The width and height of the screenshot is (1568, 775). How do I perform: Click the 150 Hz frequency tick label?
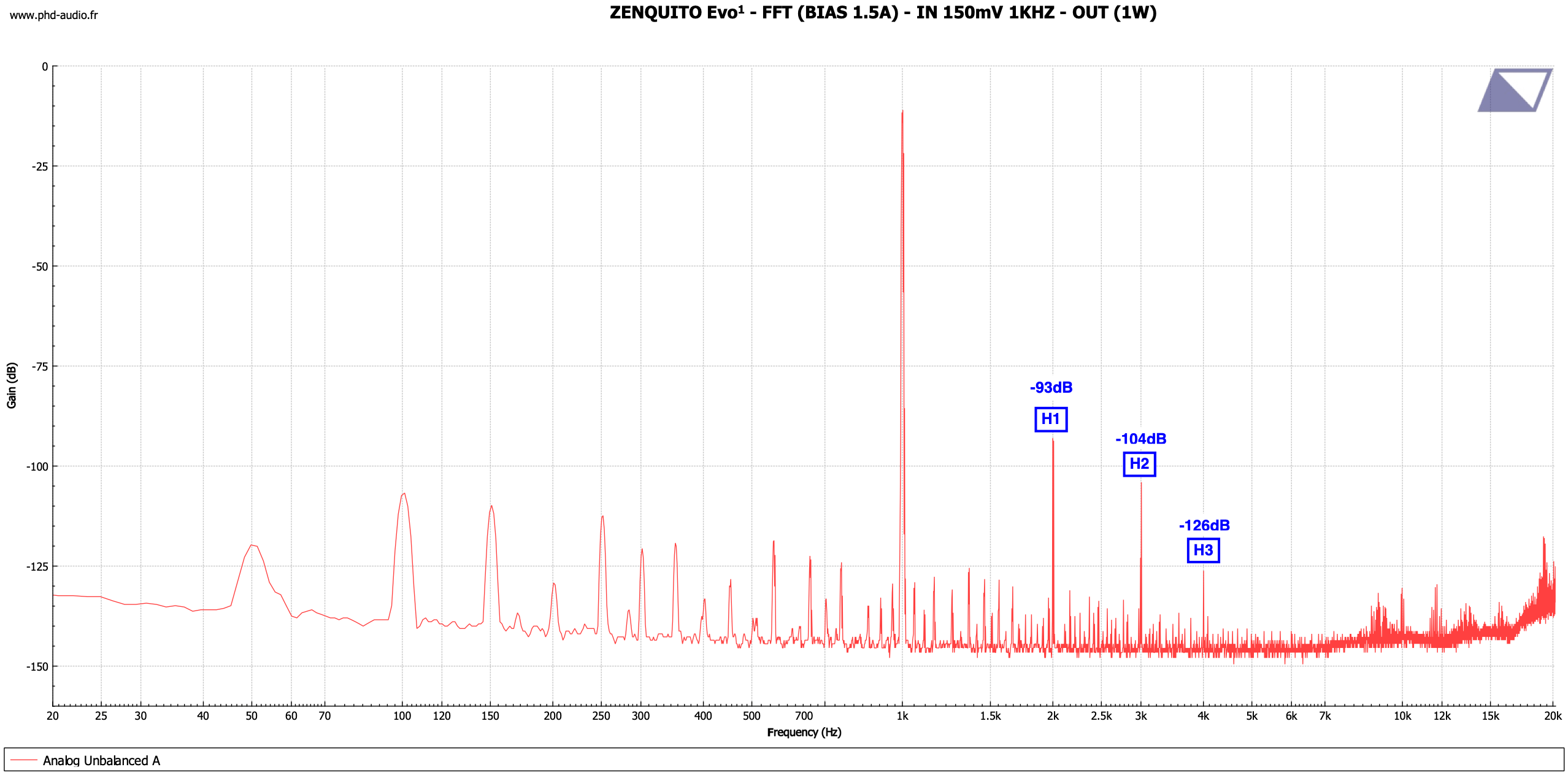coord(490,716)
